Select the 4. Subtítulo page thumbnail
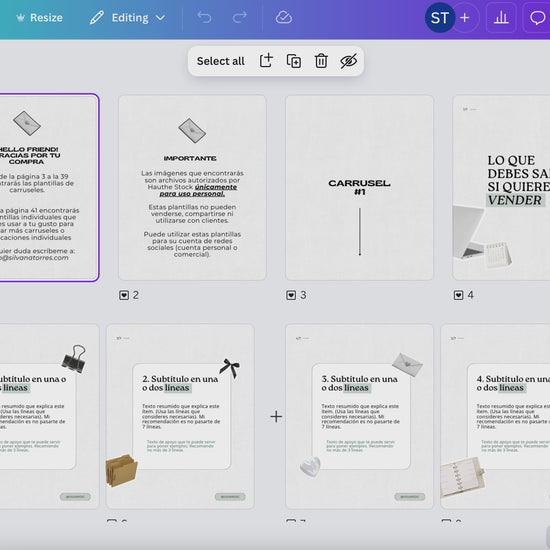Screen dimensions: 550x550 coord(495,416)
